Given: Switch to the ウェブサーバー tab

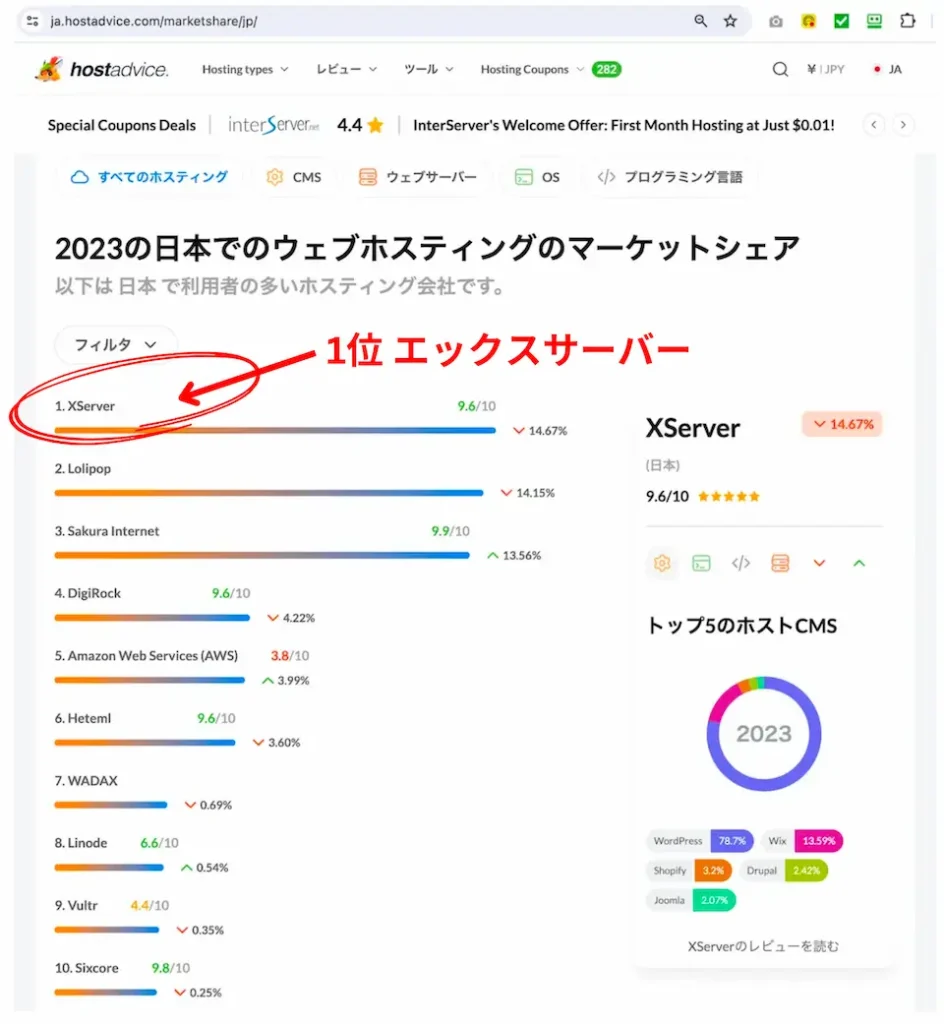Looking at the screenshot, I should (418, 177).
